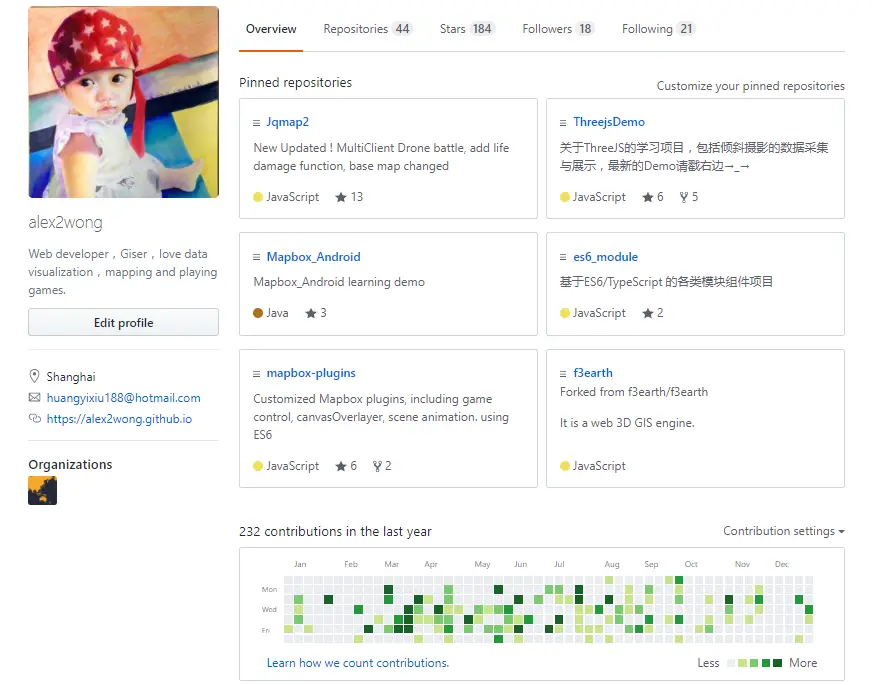
Task: Click the darkest green legend square near More
Action: click(778, 663)
